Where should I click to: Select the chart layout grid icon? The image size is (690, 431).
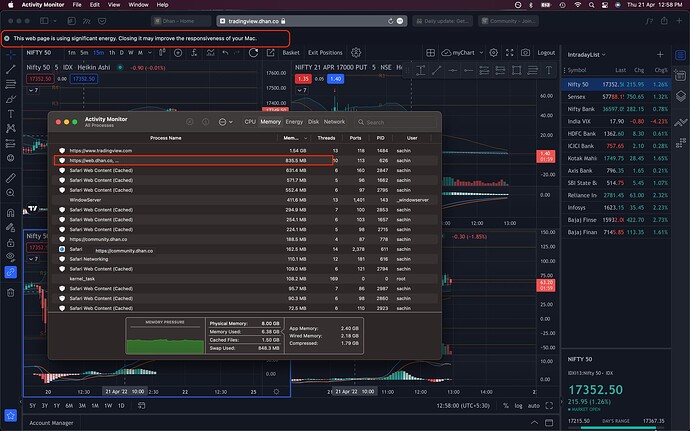(431, 53)
